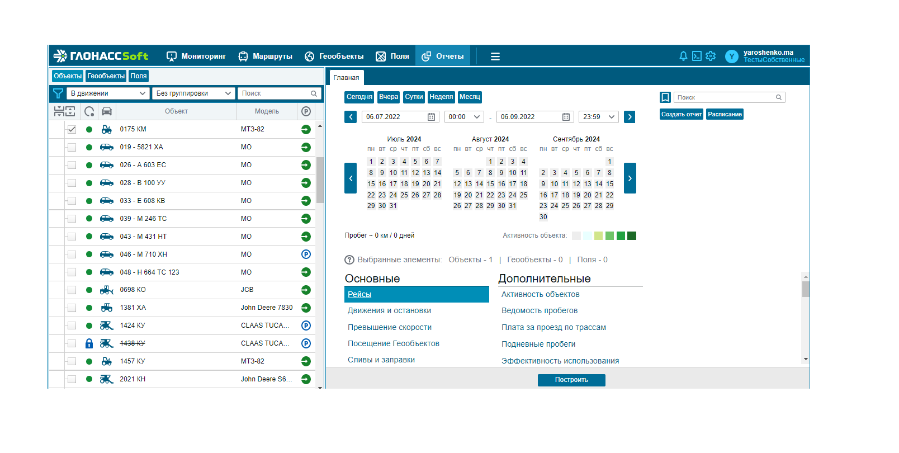
Task: Switch to the Геообъекты tab in left panel
Action: click(105, 75)
